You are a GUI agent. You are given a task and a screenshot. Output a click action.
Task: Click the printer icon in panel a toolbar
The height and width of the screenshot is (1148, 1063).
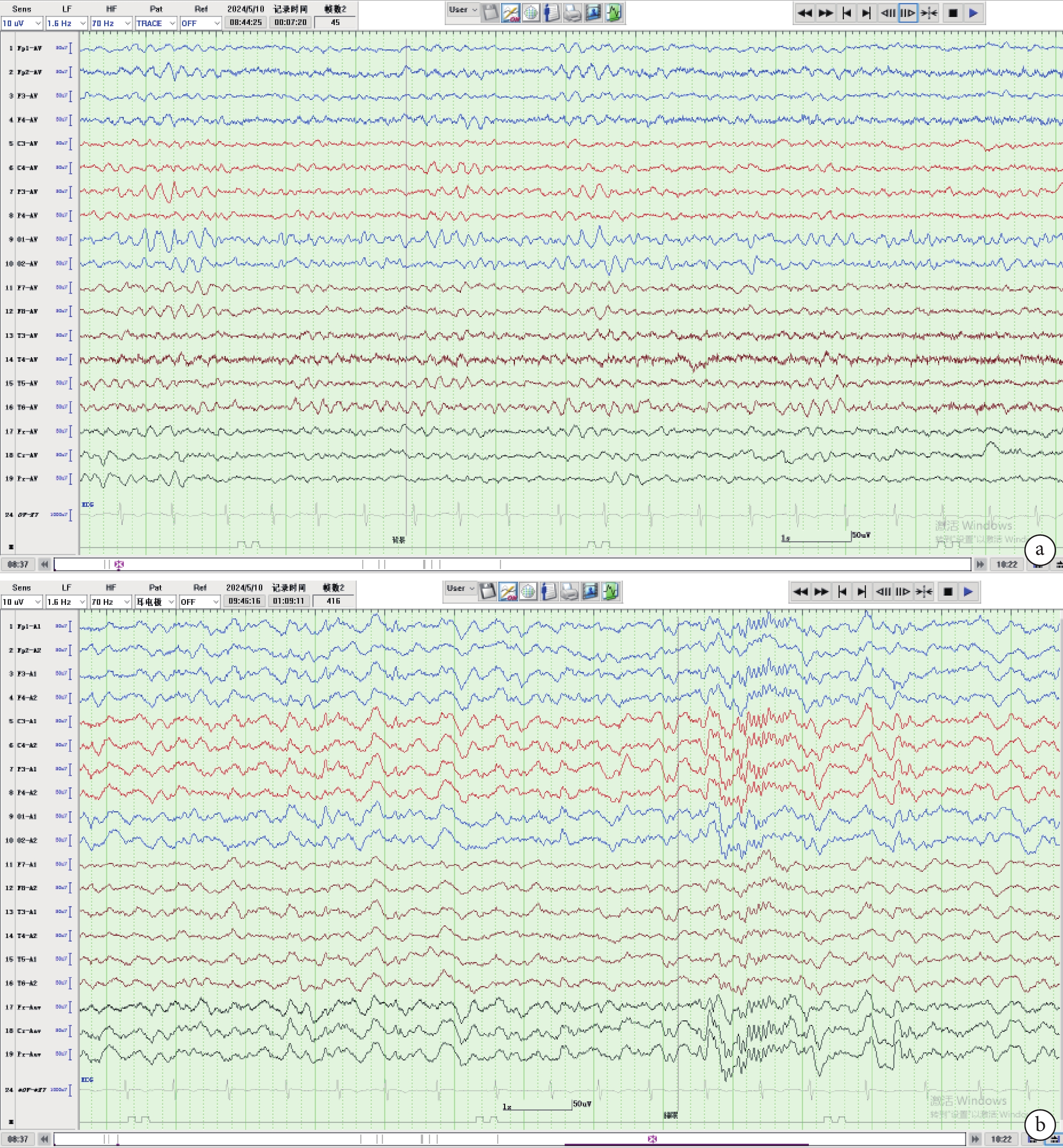pos(572,13)
